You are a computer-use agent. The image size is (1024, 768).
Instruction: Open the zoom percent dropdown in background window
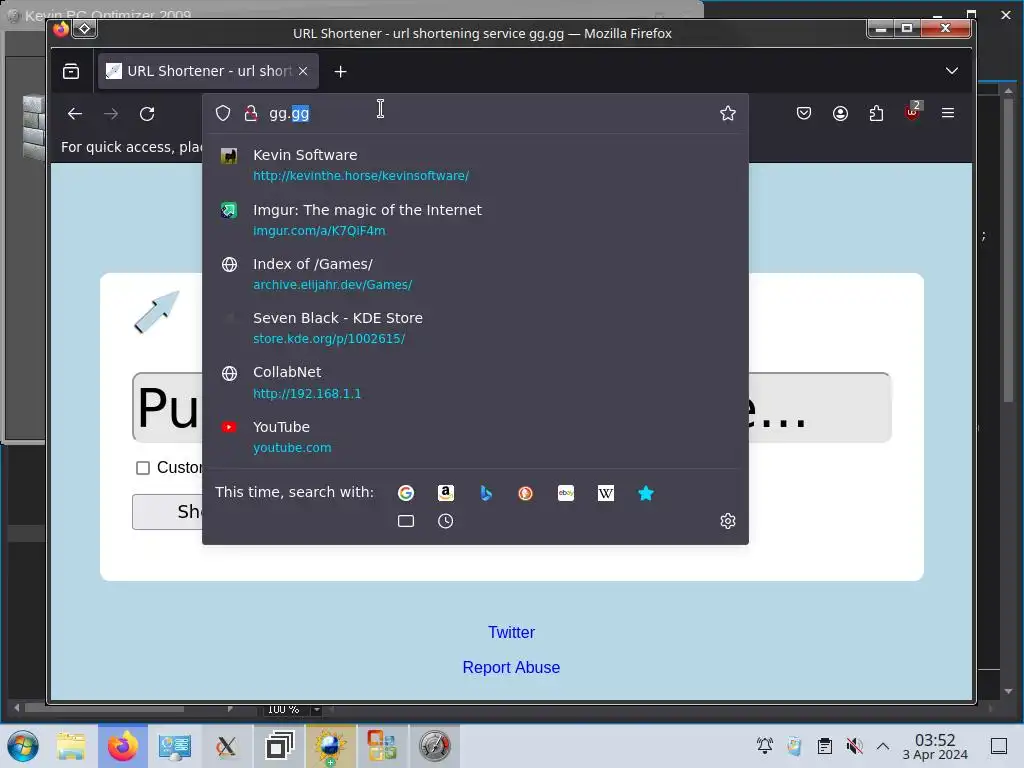coord(317,710)
